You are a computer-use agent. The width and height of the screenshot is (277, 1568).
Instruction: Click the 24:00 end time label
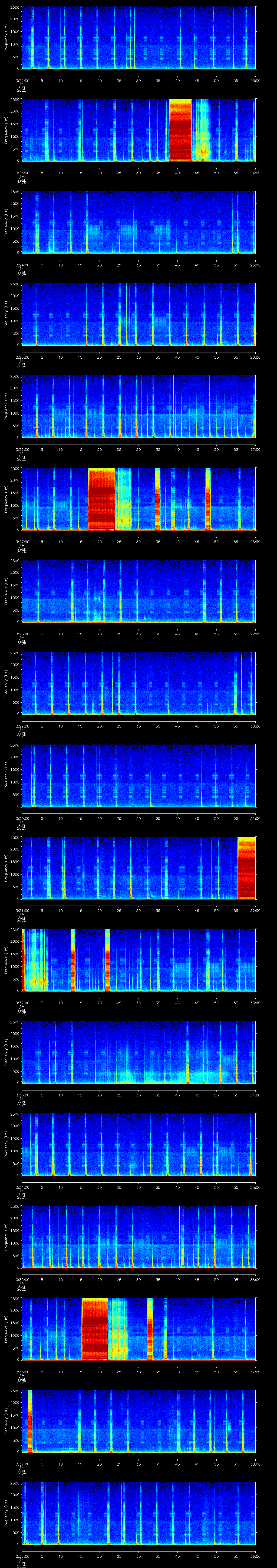click(x=255, y=173)
